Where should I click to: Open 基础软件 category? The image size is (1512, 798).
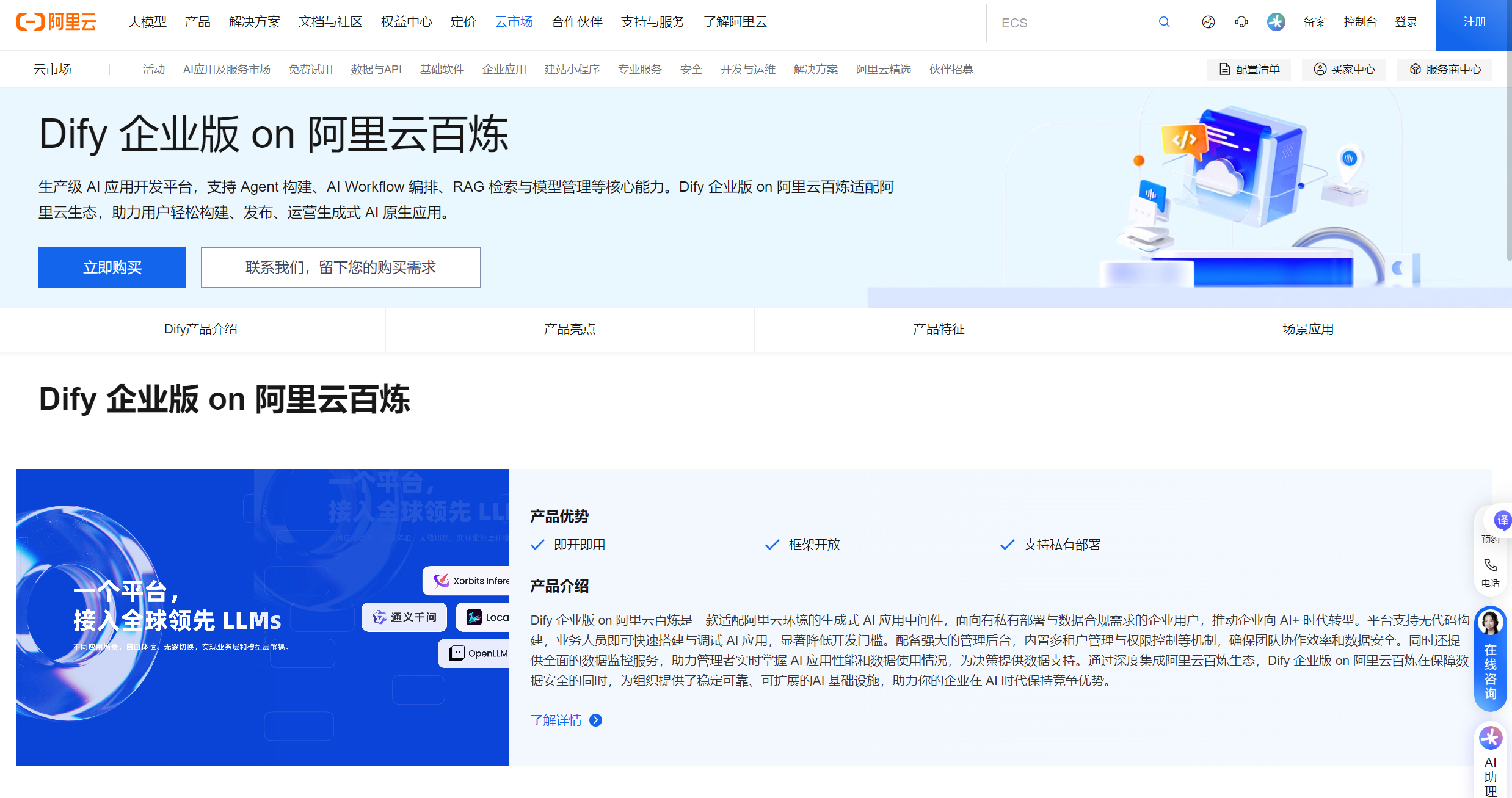tap(442, 70)
